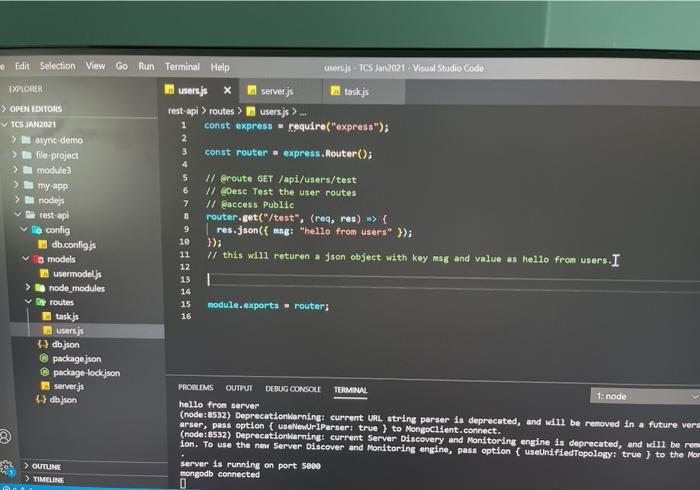
Task: Open the Terminal menu
Action: pos(182,67)
